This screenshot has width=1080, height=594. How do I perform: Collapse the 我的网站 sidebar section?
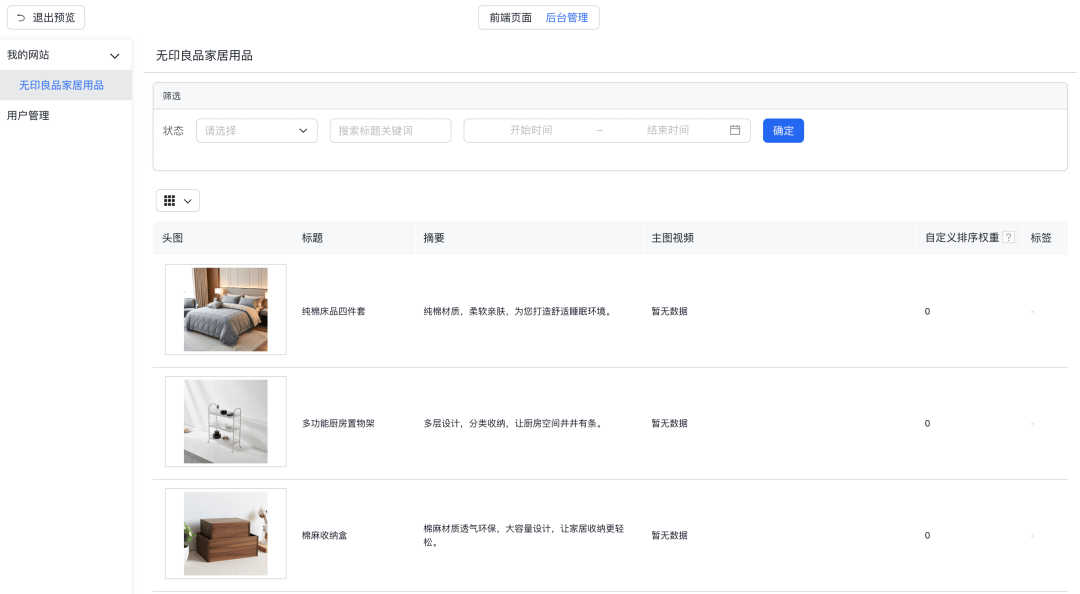pyautogui.click(x=117, y=54)
